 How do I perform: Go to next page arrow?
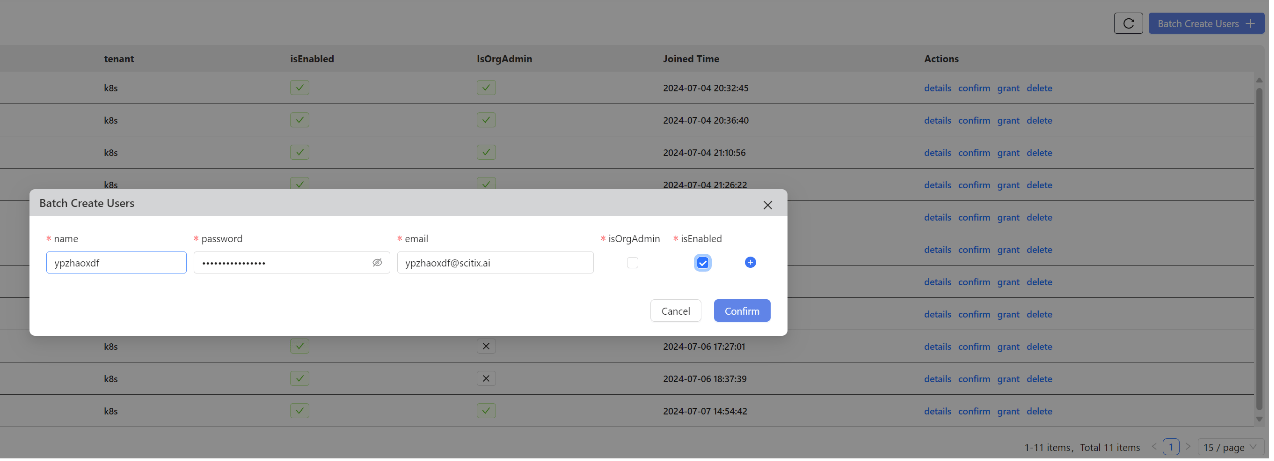point(1188,447)
